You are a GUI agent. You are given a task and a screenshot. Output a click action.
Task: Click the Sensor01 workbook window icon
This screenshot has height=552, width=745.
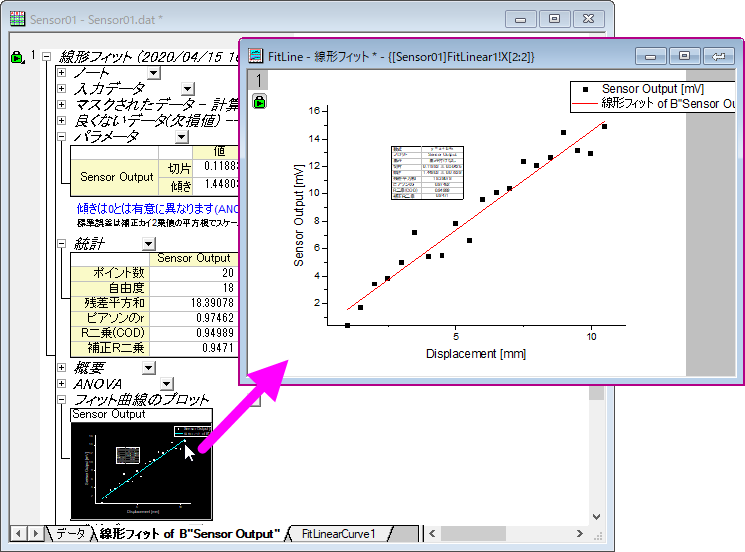[18, 19]
